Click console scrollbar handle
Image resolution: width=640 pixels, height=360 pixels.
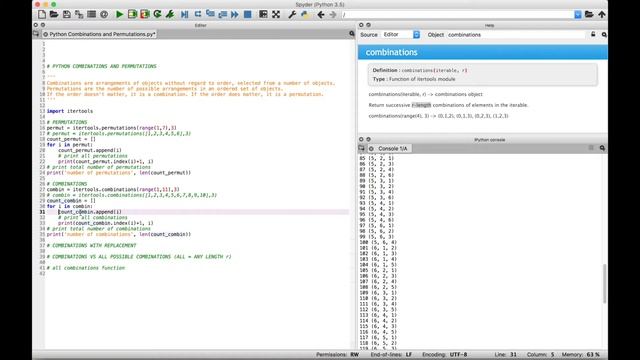coord(604,284)
